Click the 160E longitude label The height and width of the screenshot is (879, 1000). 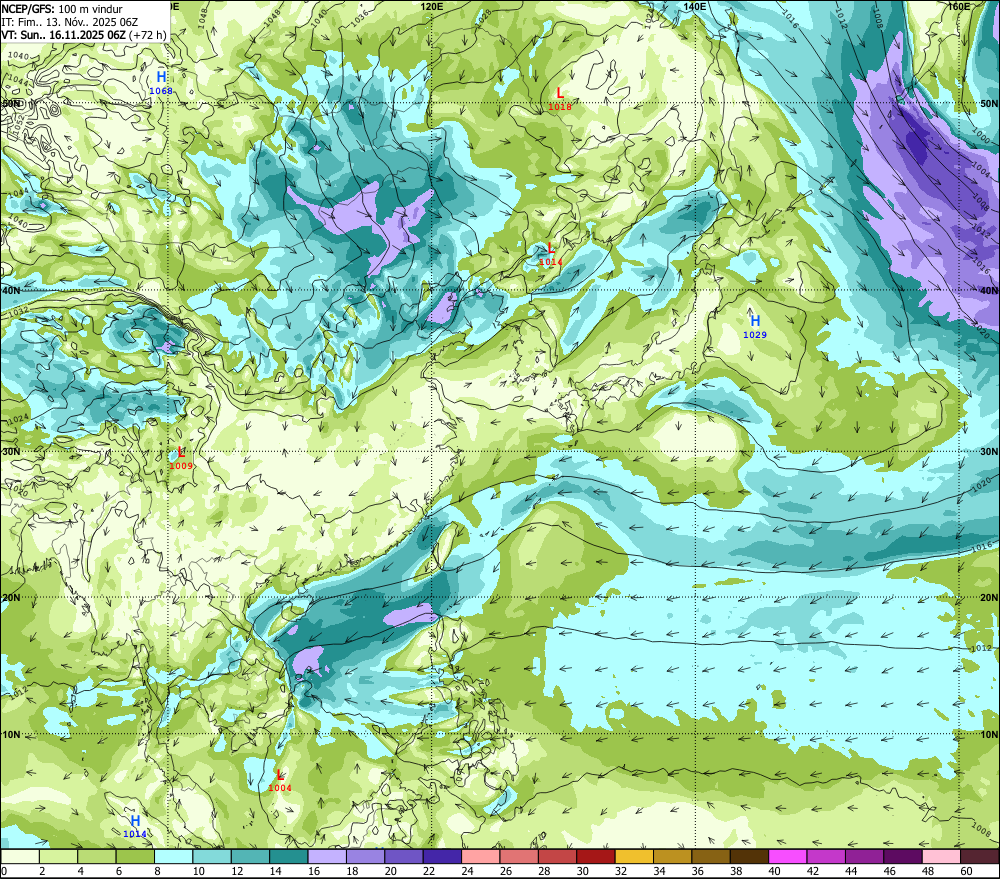959,6
